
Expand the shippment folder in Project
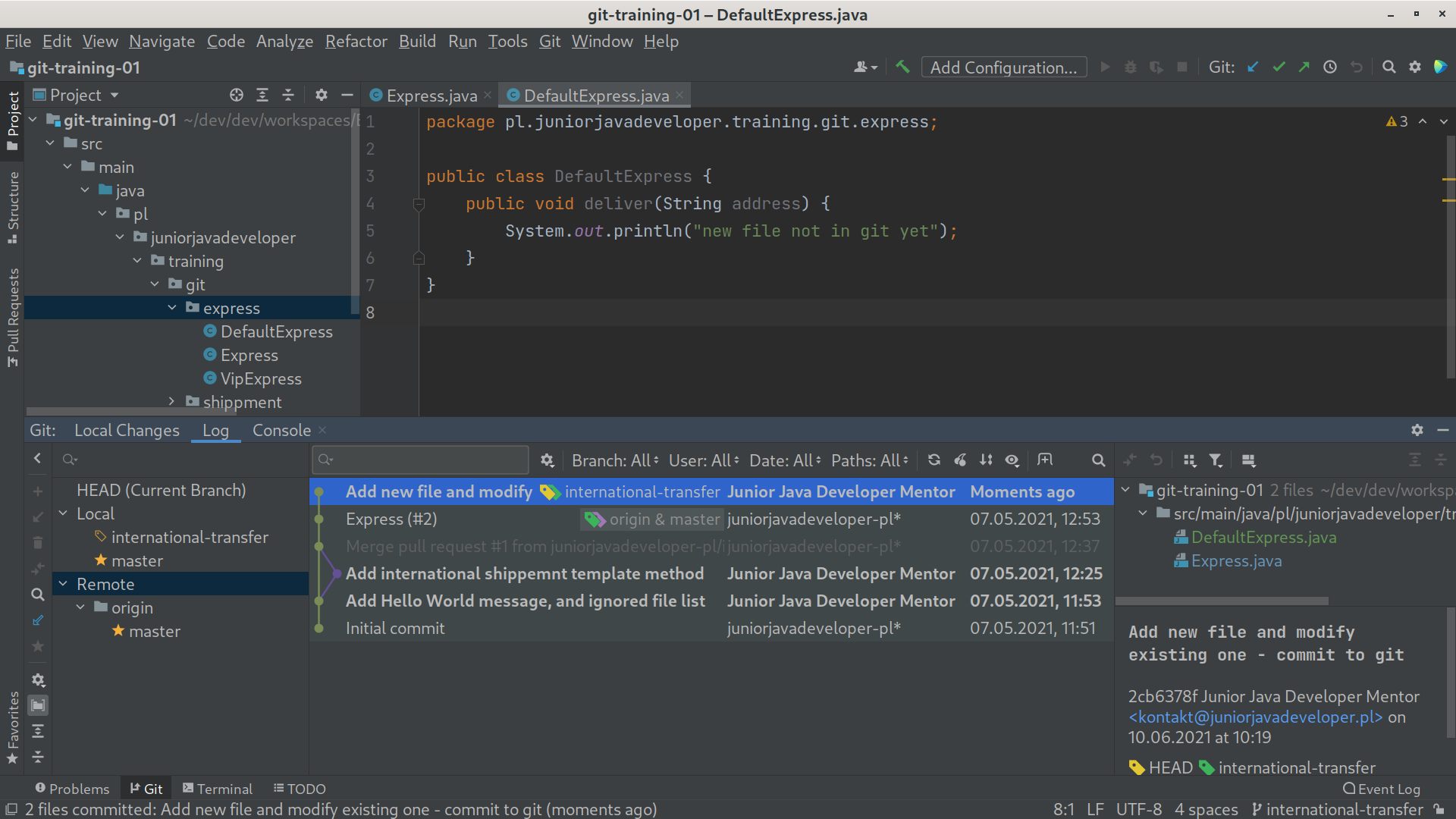click(x=171, y=402)
